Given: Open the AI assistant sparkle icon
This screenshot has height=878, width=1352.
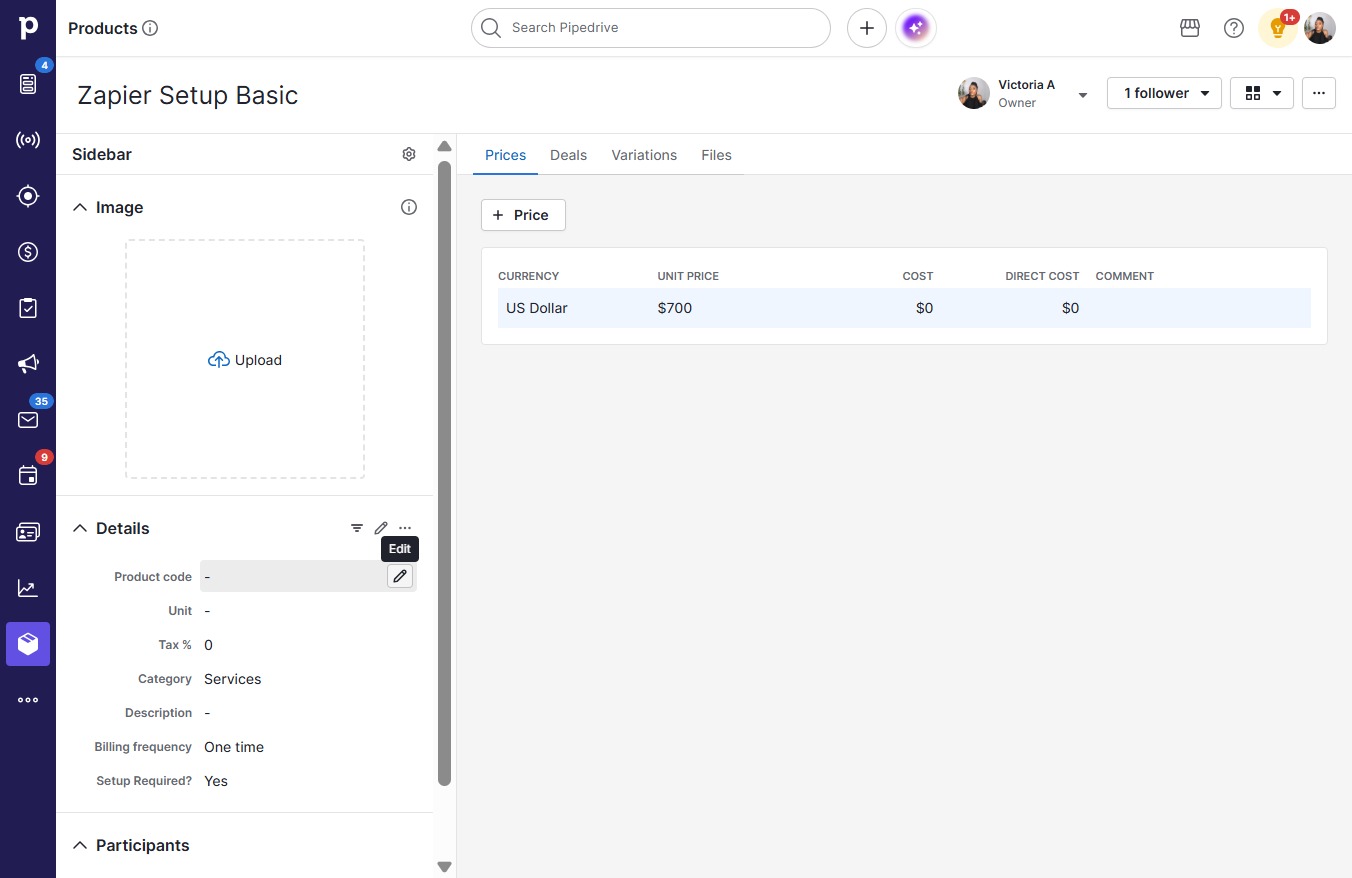Looking at the screenshot, I should point(916,28).
